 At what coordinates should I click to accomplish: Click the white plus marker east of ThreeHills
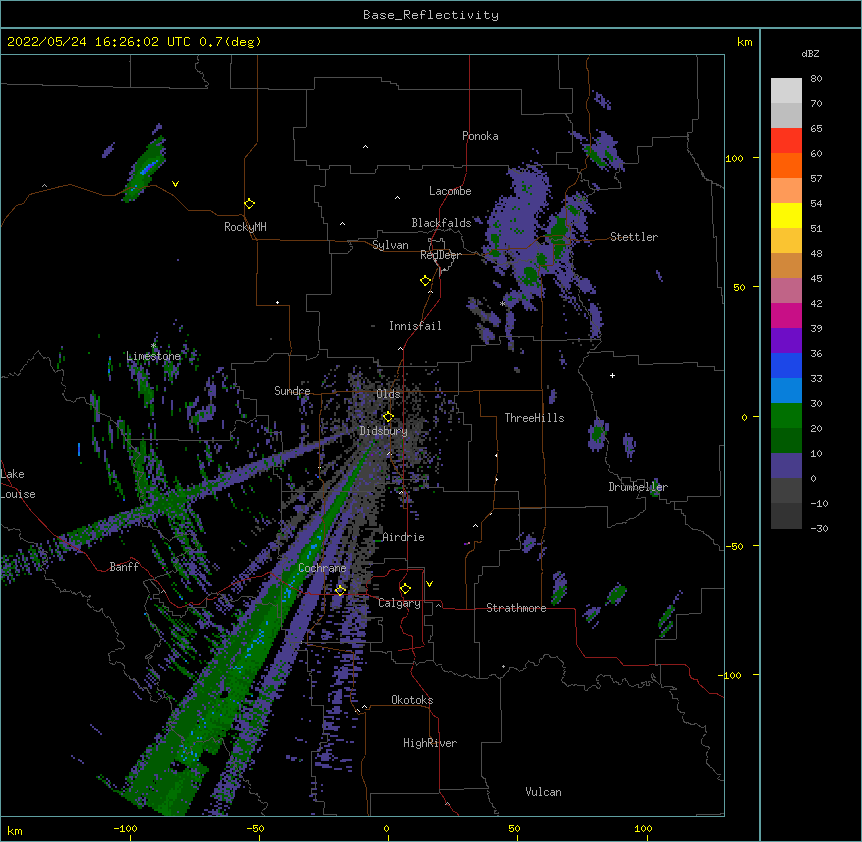612,375
